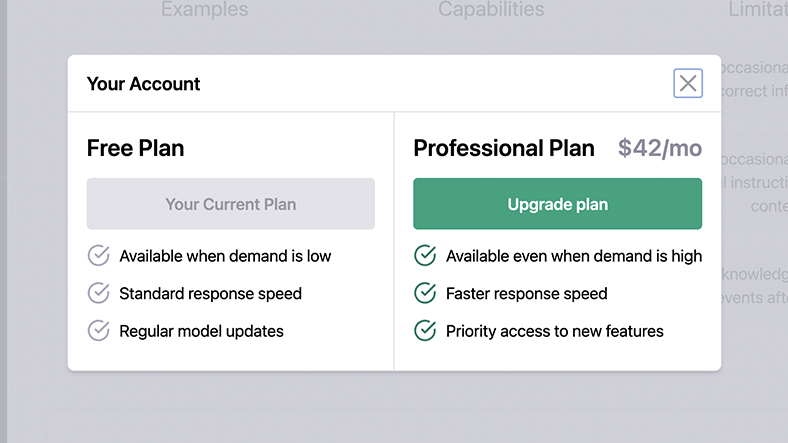Click 'Available when demand is low' text

click(225, 256)
